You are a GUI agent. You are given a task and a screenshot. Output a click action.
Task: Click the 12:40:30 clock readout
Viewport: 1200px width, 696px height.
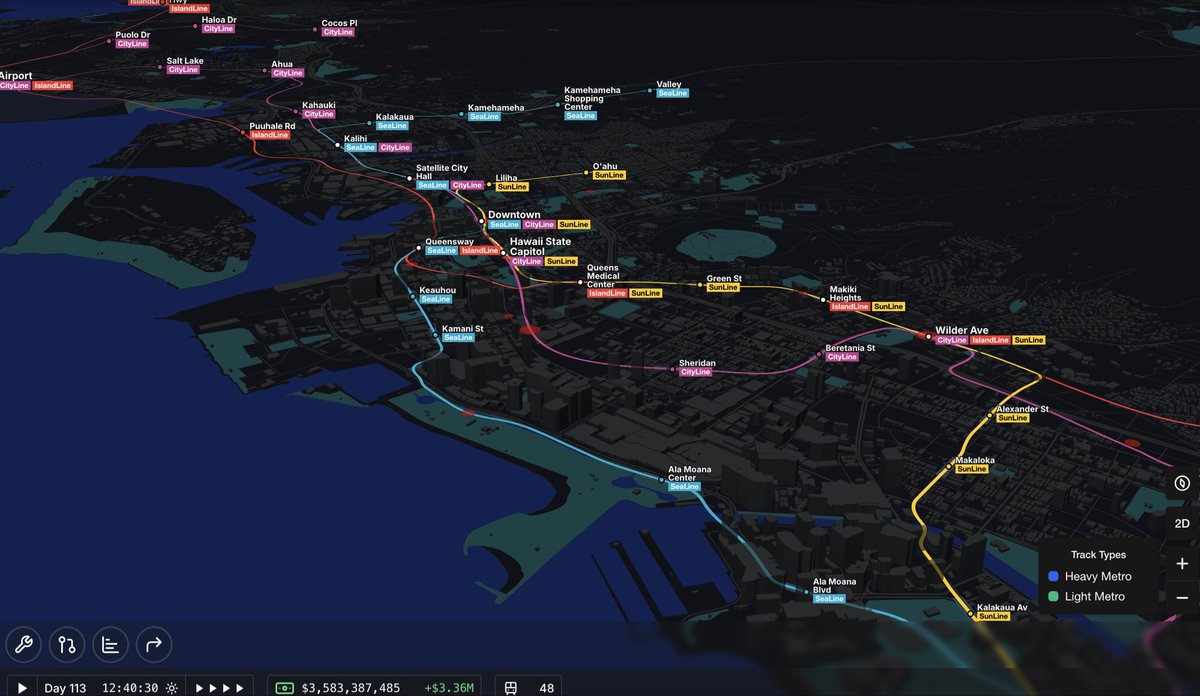[130, 688]
